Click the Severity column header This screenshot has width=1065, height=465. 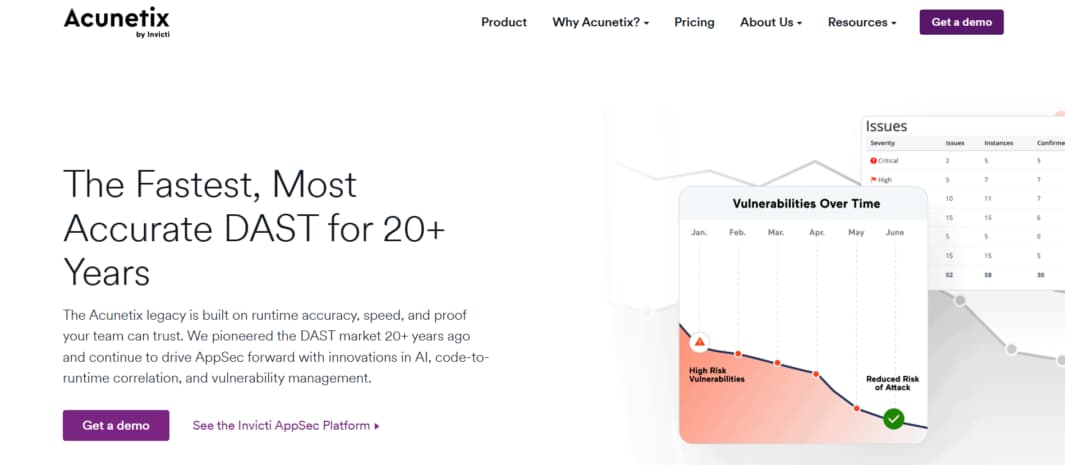coord(882,143)
